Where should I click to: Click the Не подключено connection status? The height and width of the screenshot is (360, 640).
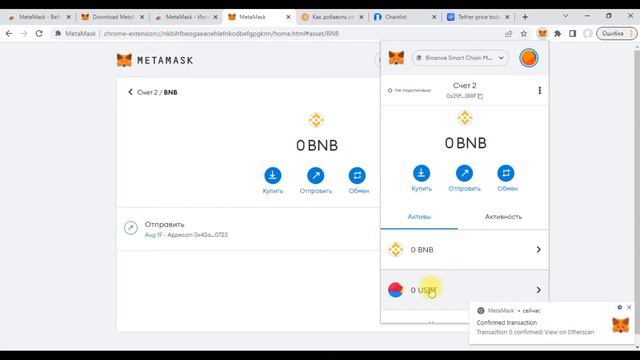409,90
